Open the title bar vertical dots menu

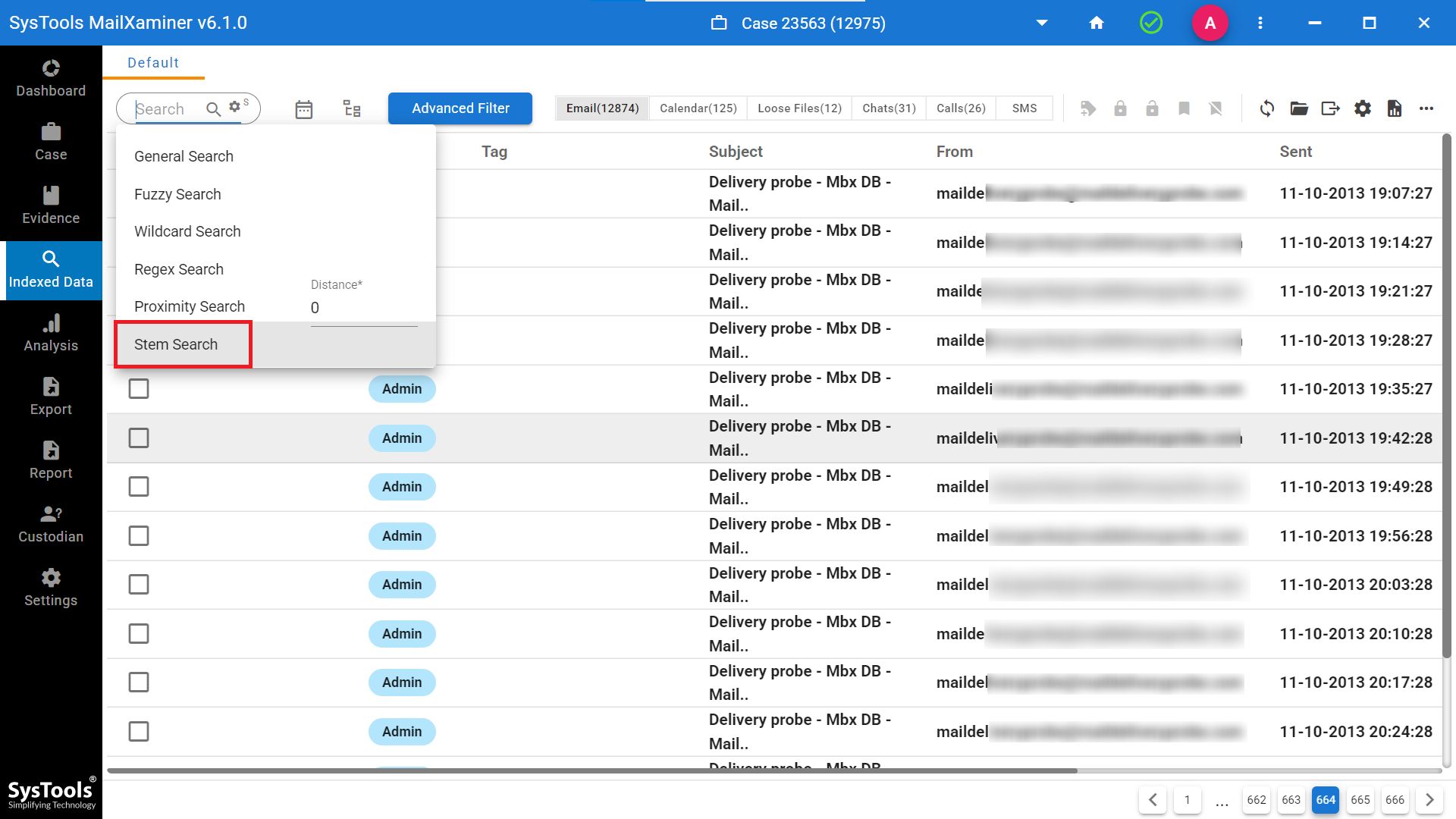(x=1260, y=23)
